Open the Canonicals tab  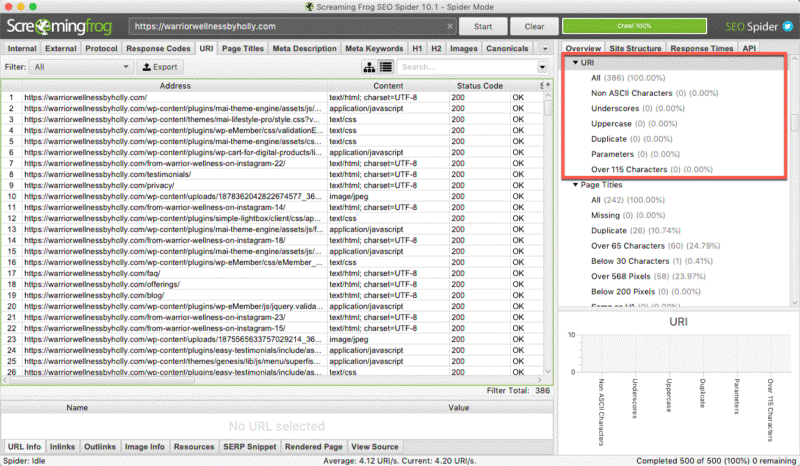(507, 48)
